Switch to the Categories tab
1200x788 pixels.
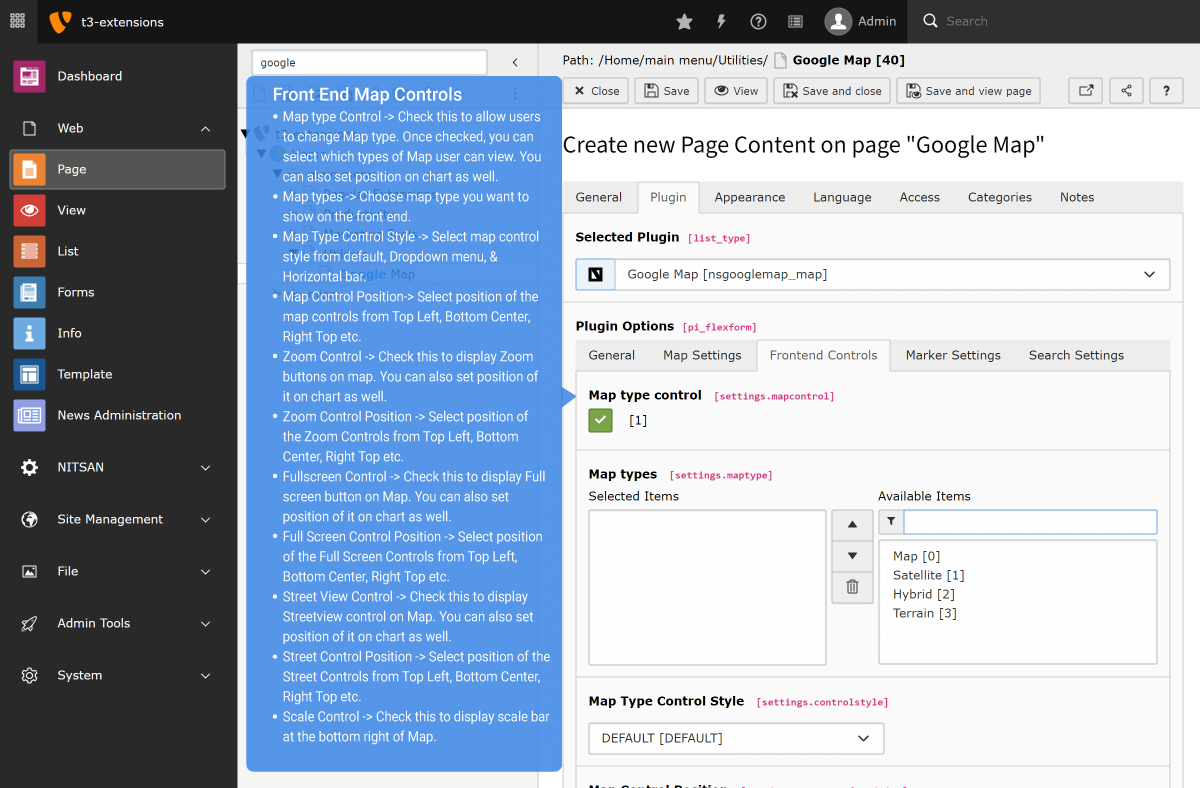click(1000, 197)
